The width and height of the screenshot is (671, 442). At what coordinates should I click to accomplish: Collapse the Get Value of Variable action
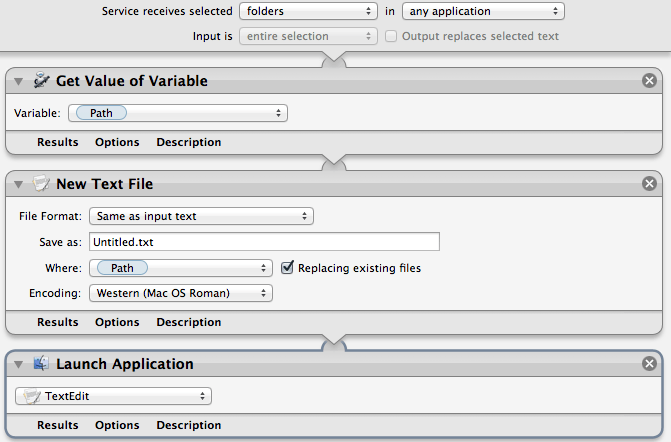tap(17, 81)
